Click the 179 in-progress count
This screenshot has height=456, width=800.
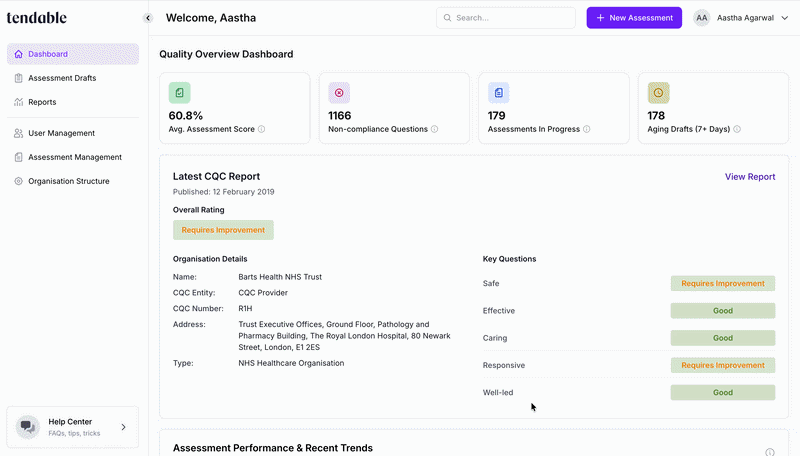496,116
